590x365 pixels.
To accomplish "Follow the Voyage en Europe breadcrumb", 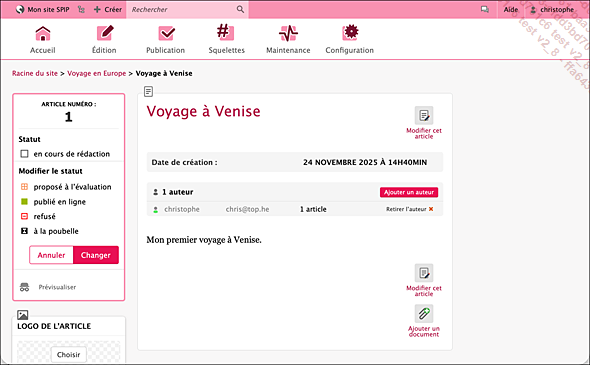I will coord(97,73).
